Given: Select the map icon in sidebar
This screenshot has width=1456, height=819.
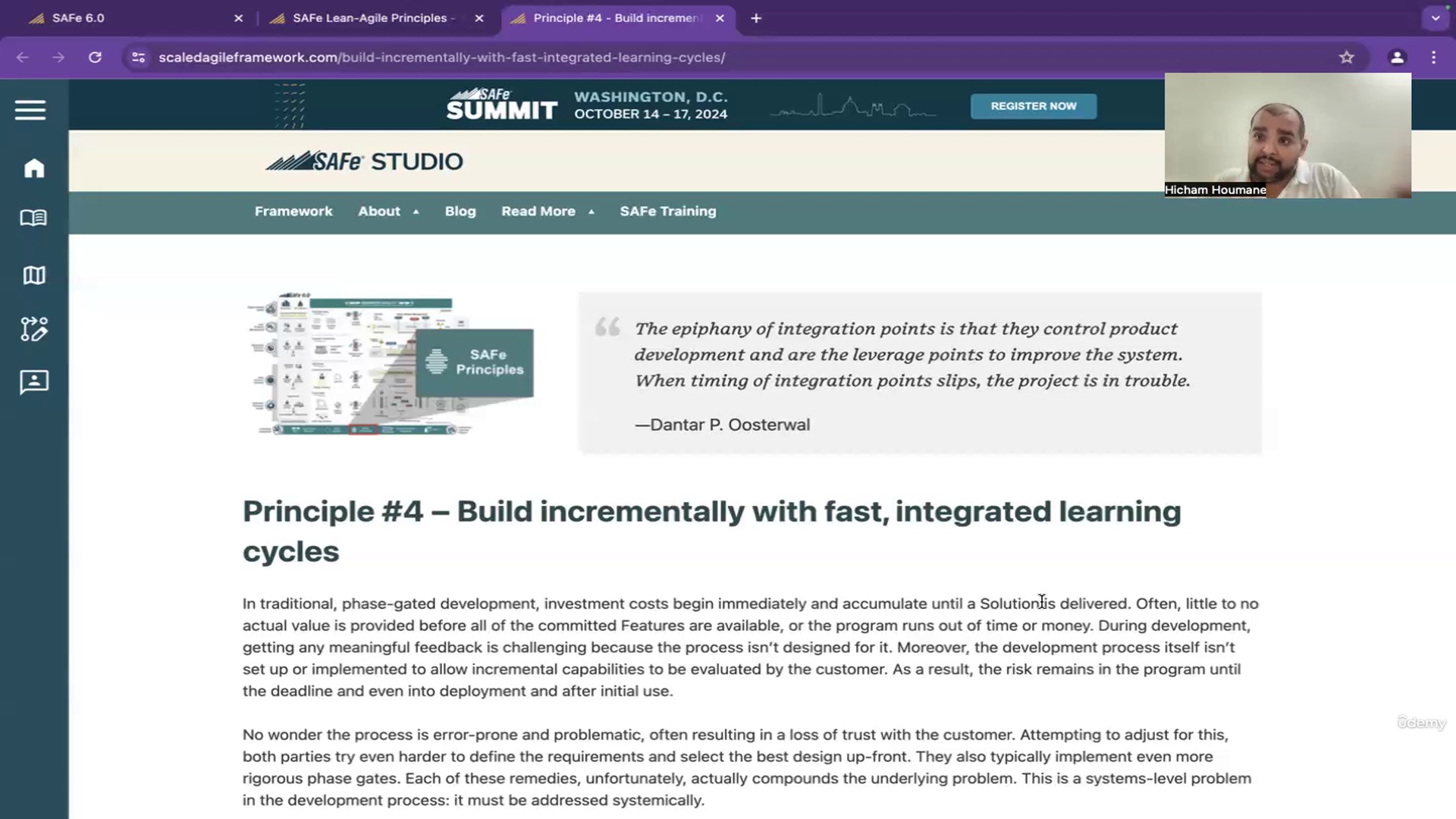Looking at the screenshot, I should [x=33, y=274].
